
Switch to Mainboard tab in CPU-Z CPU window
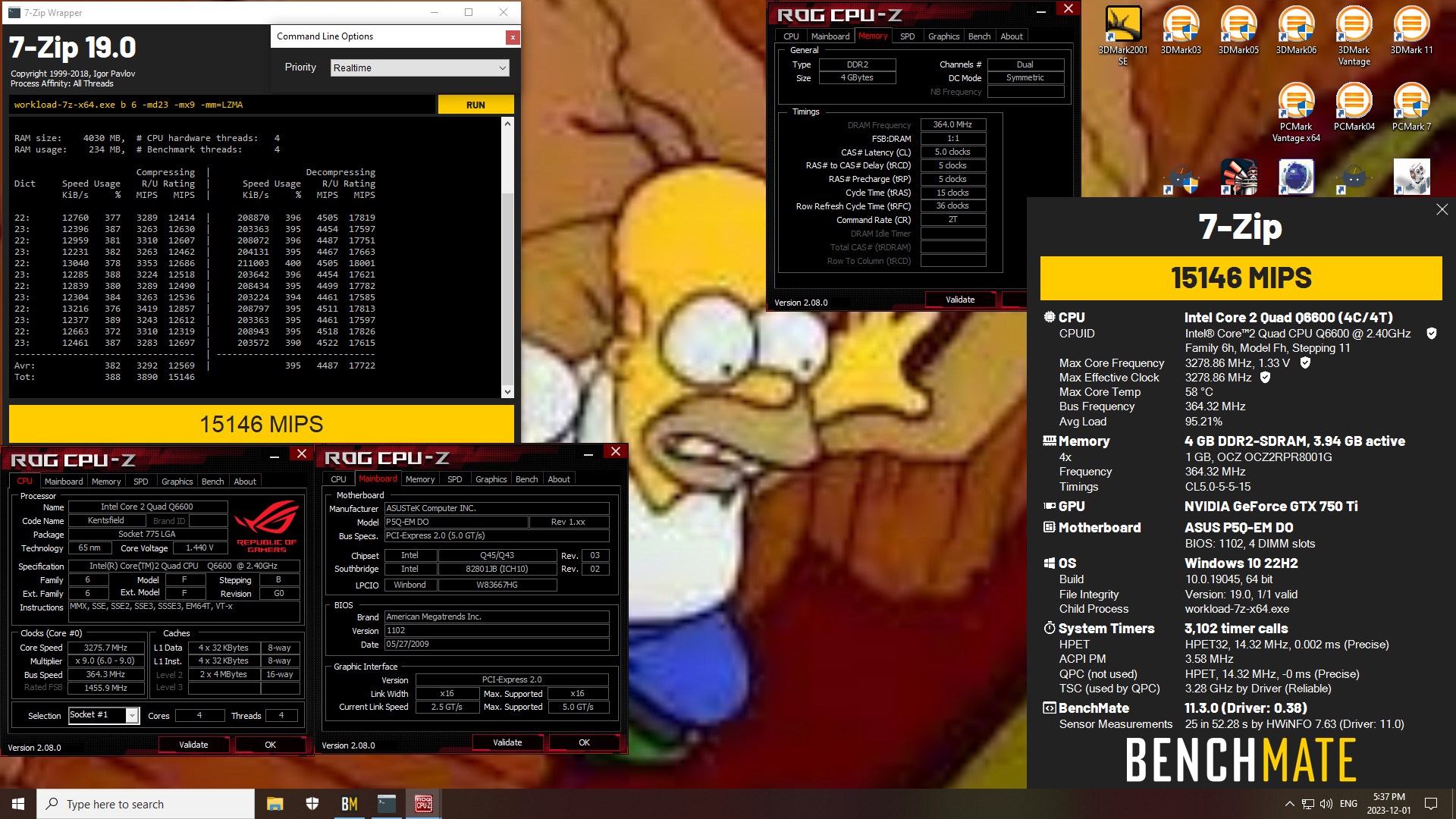64,482
